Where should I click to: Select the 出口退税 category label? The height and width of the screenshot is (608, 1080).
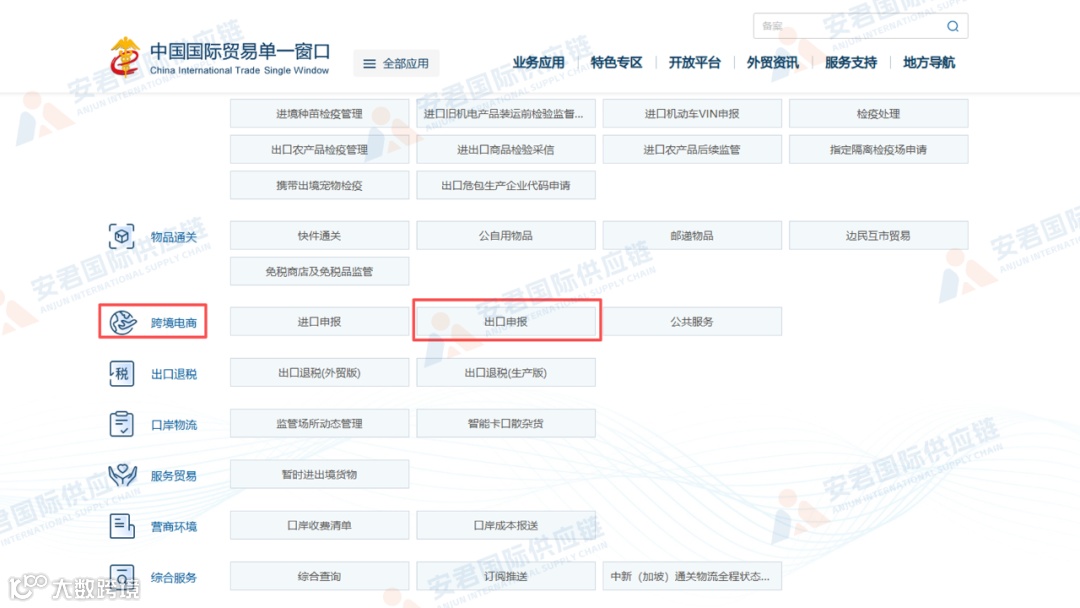click(x=174, y=374)
